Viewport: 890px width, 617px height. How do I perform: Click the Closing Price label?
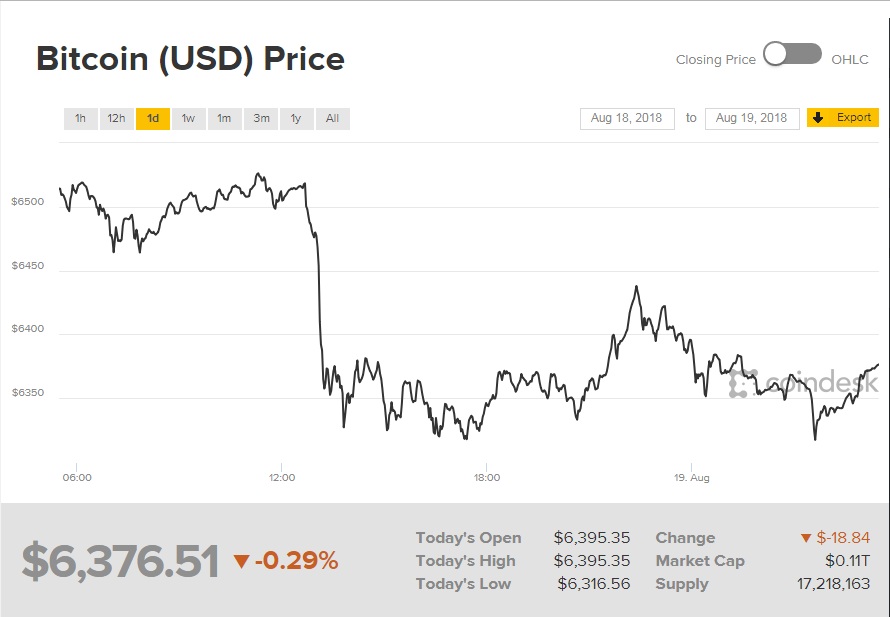tap(716, 60)
